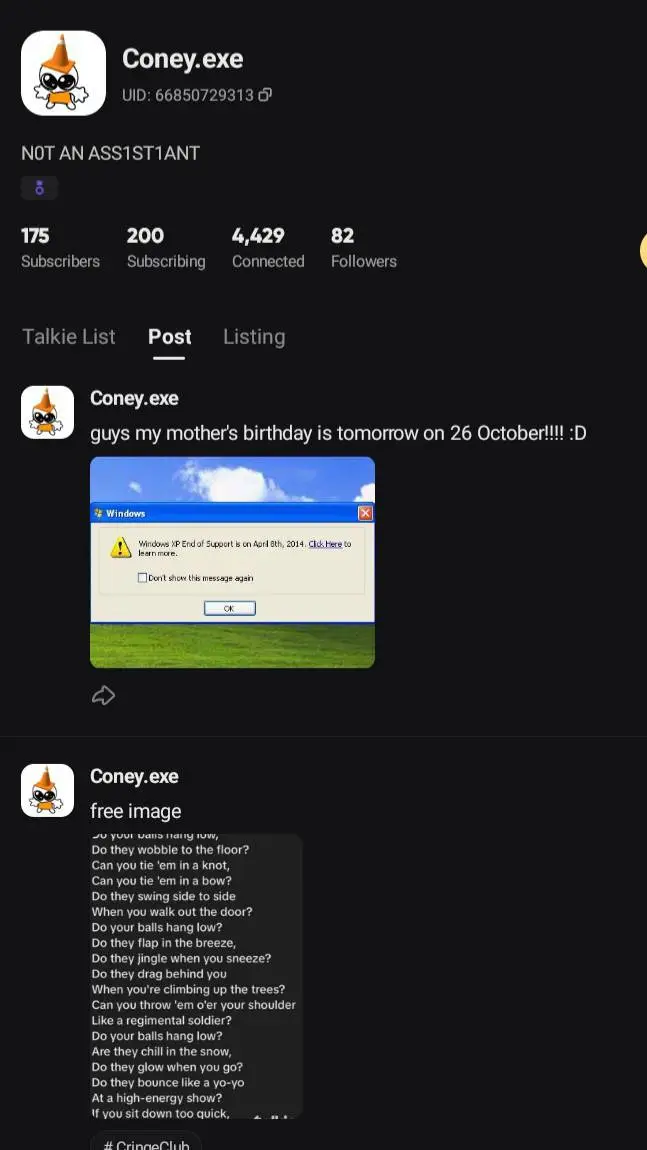
Task: Open the Talkie List tab
Action: (x=68, y=337)
